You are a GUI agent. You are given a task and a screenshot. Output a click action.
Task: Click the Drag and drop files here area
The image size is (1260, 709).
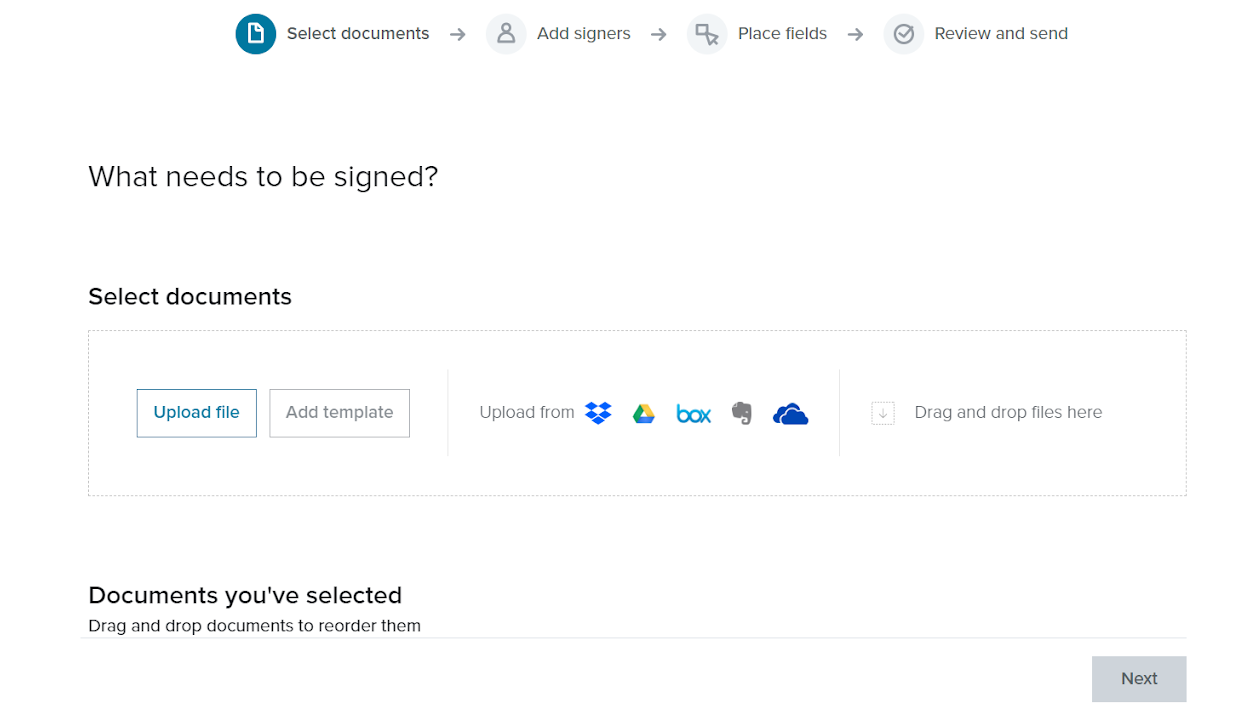tap(1008, 413)
